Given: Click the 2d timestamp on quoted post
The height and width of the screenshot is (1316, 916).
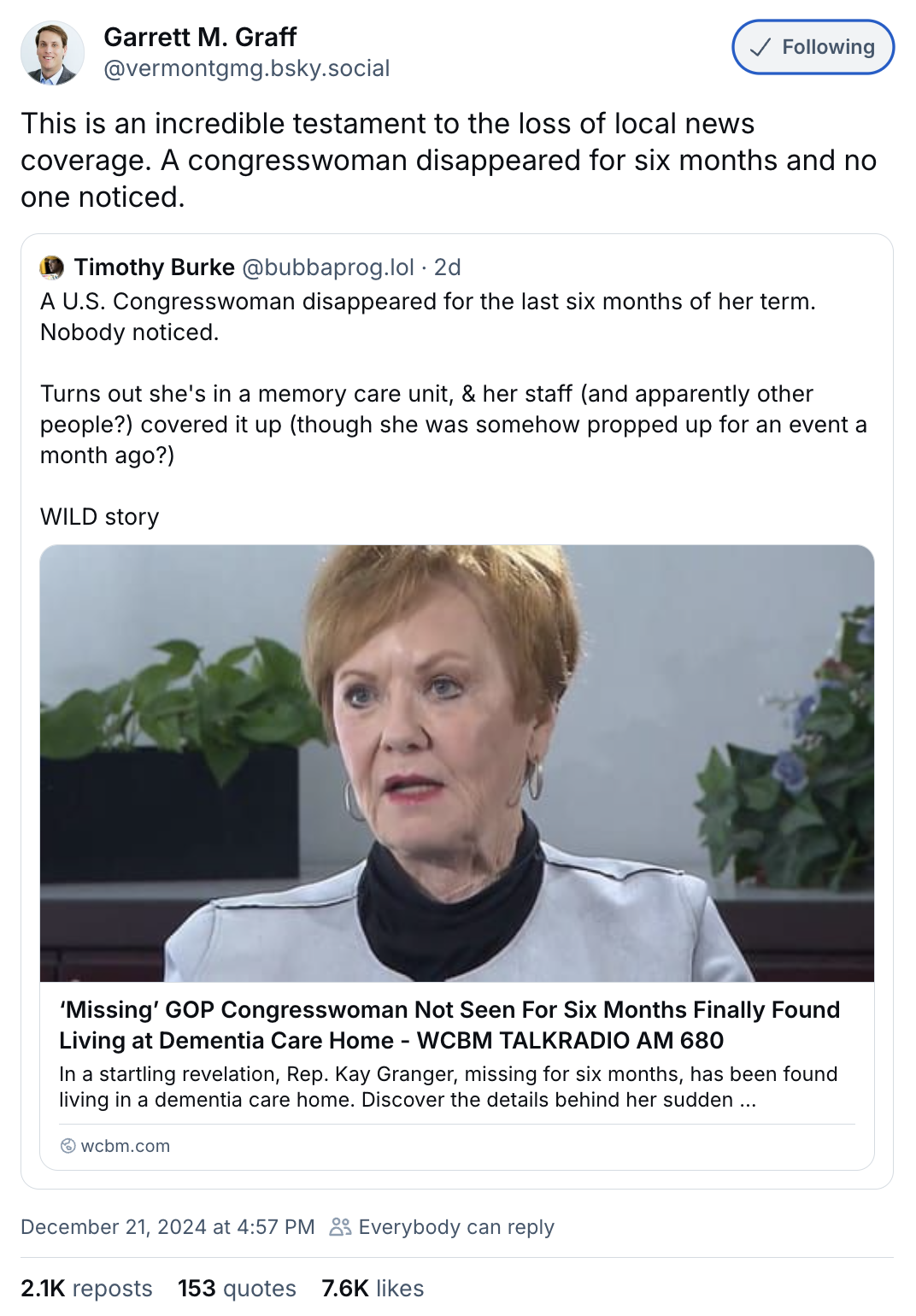Looking at the screenshot, I should coord(448,267).
